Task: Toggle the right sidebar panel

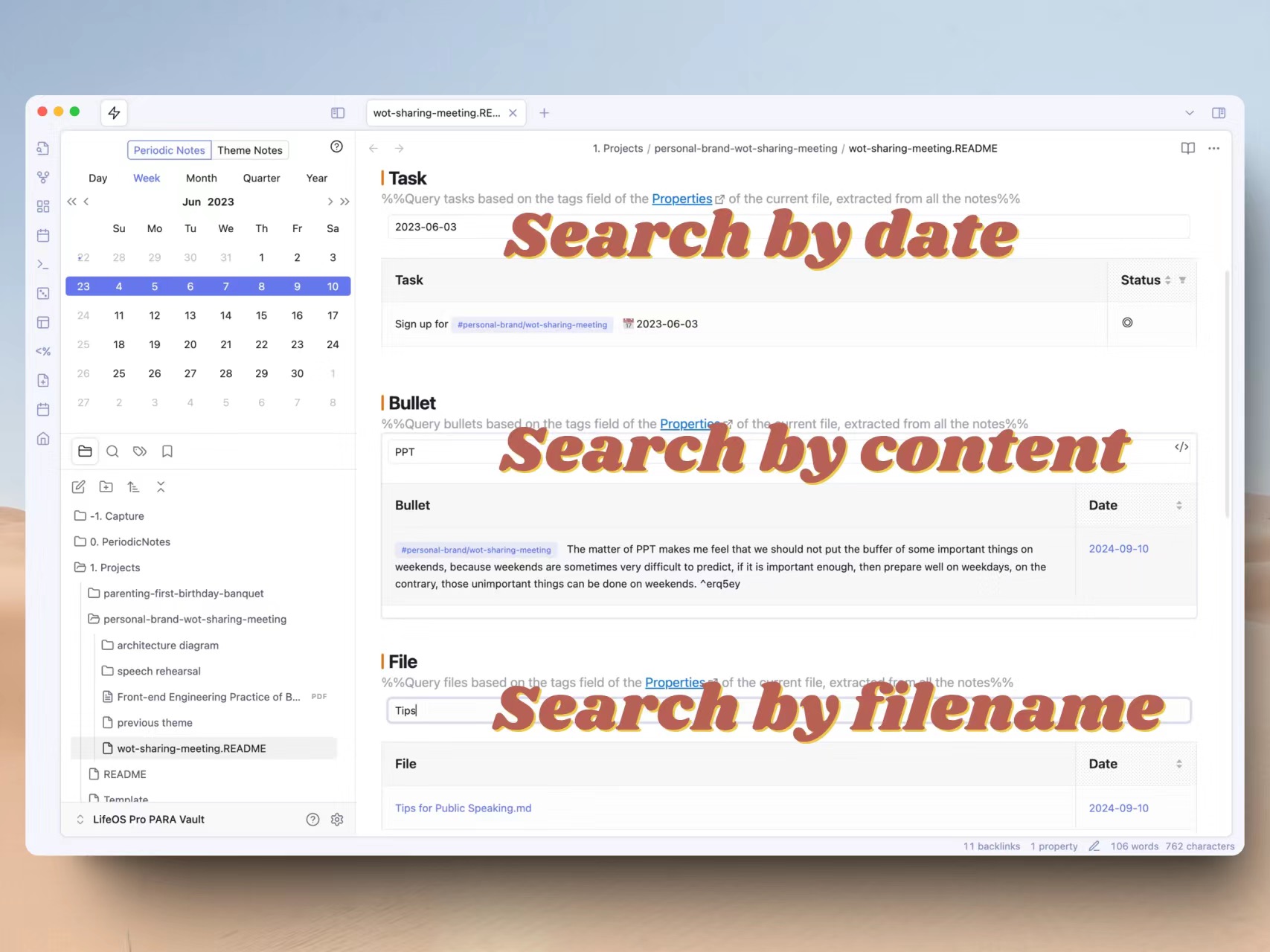Action: click(1219, 113)
